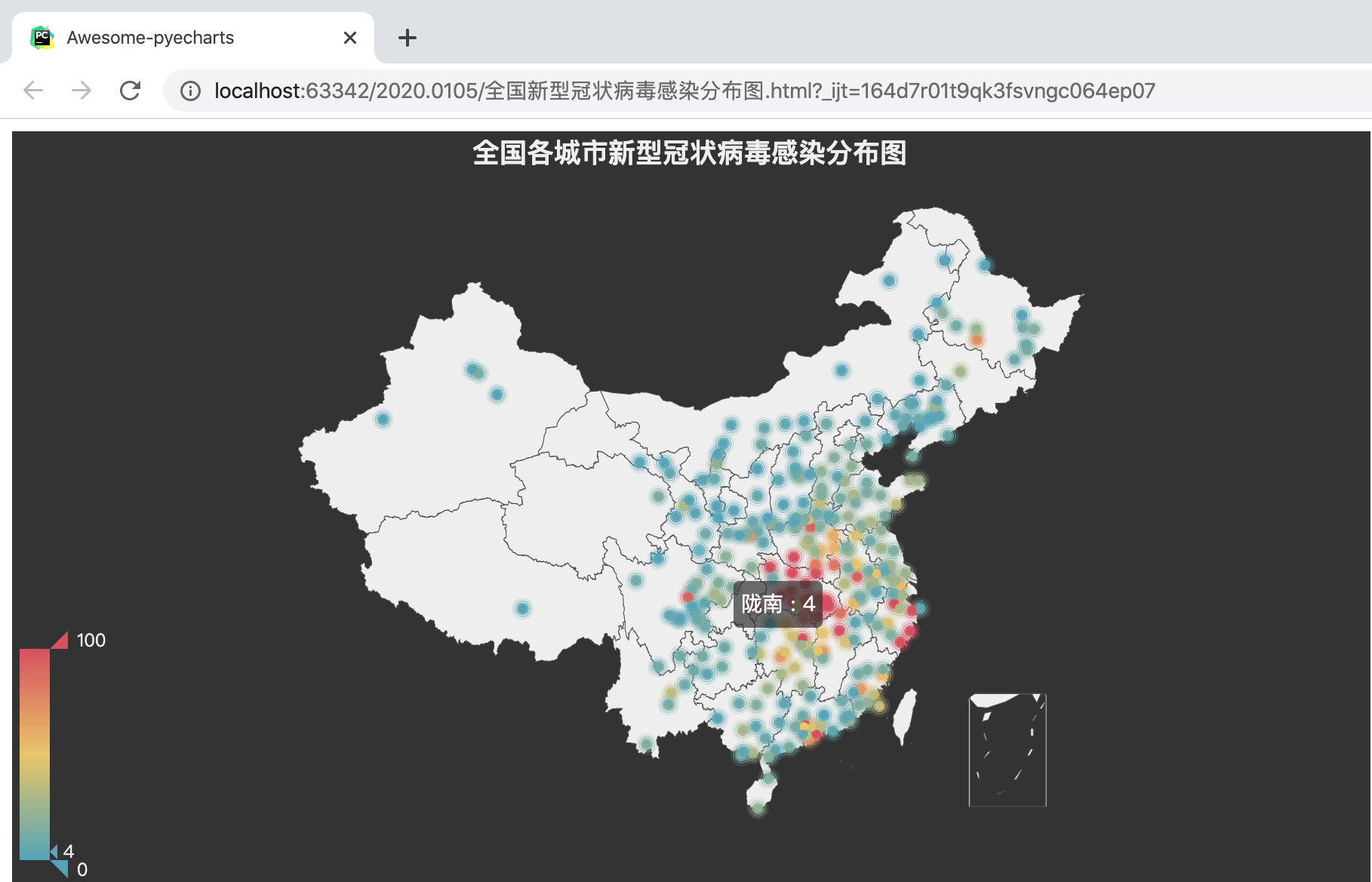Image resolution: width=1372 pixels, height=882 pixels.
Task: Click the address bar URL
Action: click(684, 91)
